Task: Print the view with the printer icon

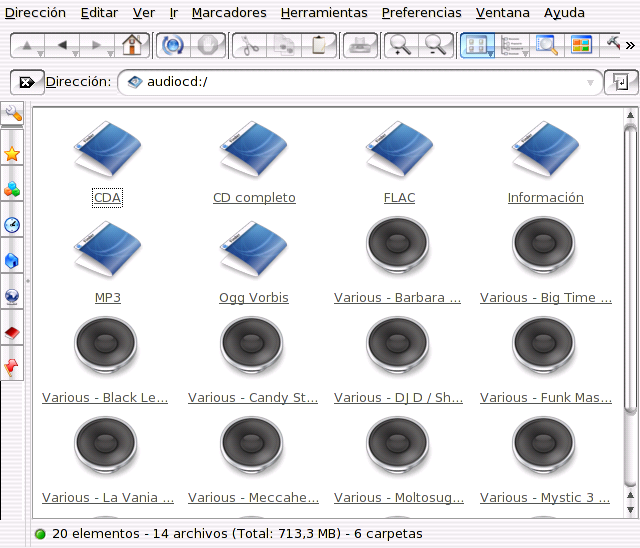Action: point(360,45)
